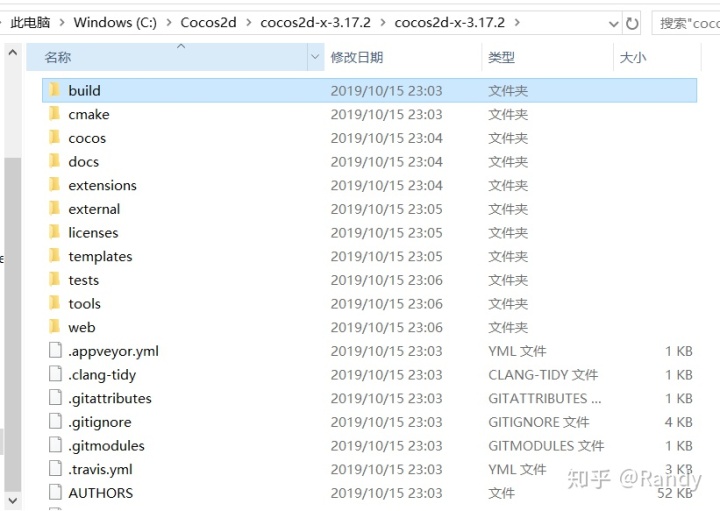Select the file name AUTHORS

pyautogui.click(x=101, y=493)
